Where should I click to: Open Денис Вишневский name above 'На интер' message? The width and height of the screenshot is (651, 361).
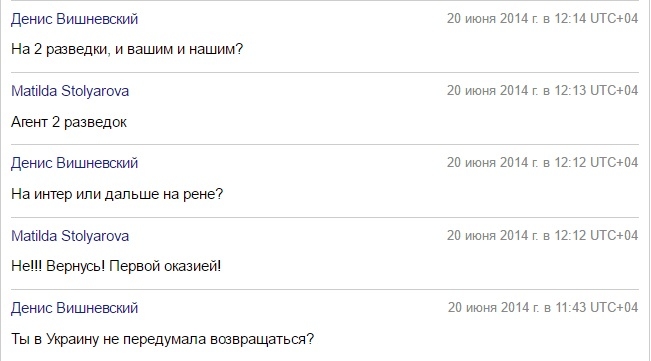click(x=74, y=163)
